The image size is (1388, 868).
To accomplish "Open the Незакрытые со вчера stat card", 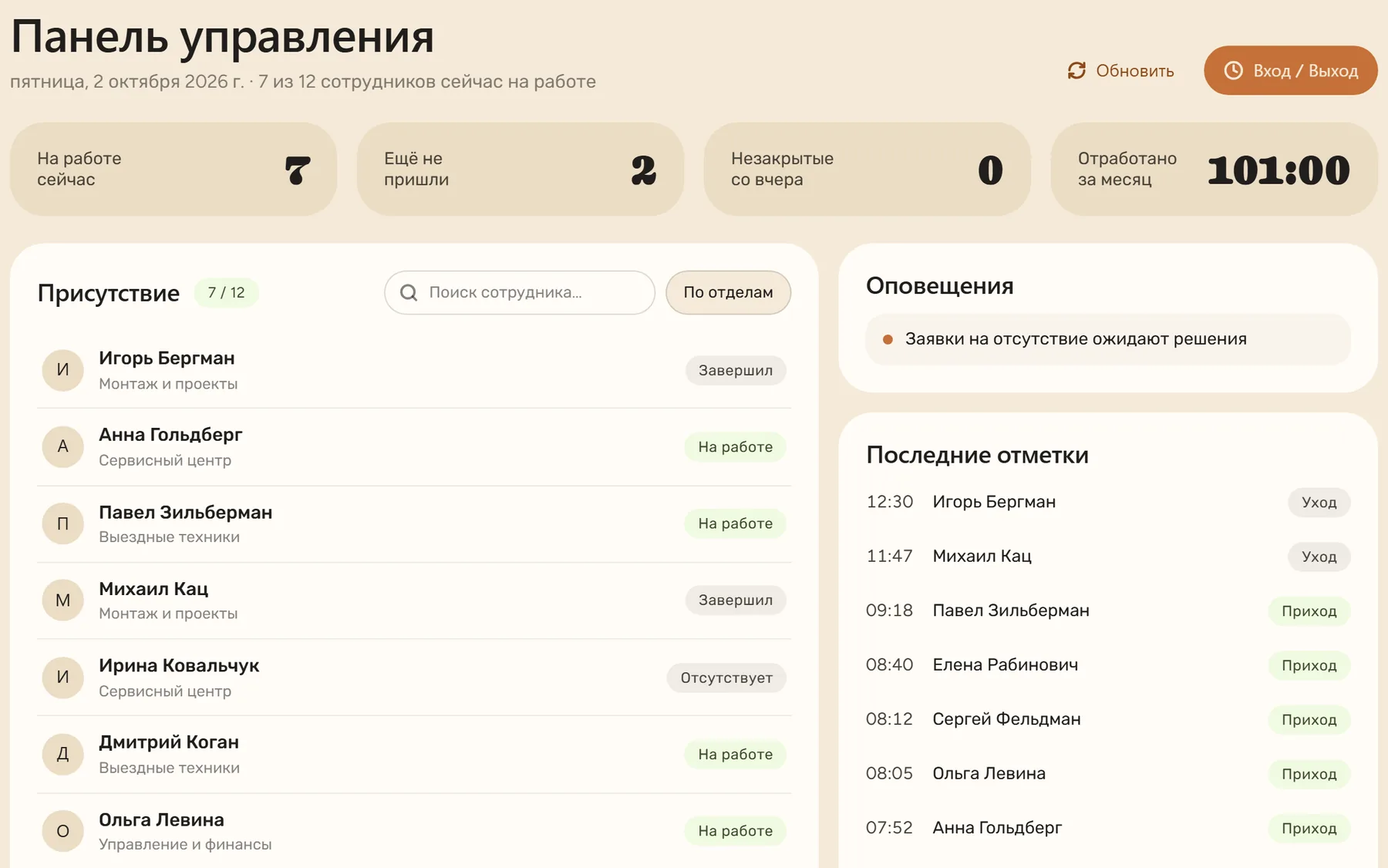I will [867, 169].
